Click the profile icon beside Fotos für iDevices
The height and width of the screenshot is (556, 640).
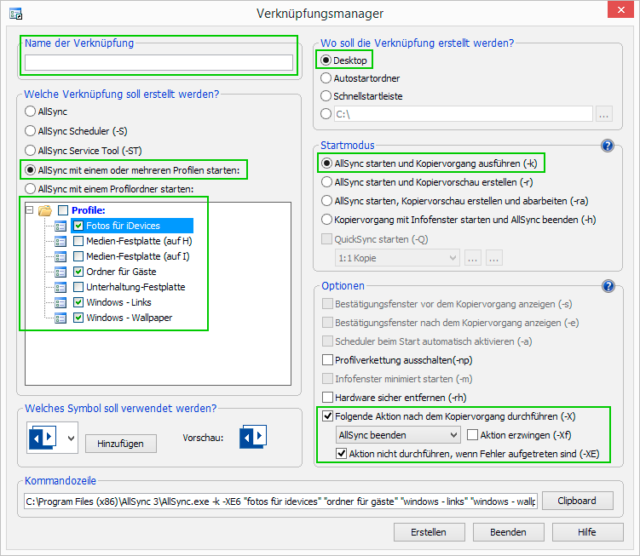[x=60, y=226]
